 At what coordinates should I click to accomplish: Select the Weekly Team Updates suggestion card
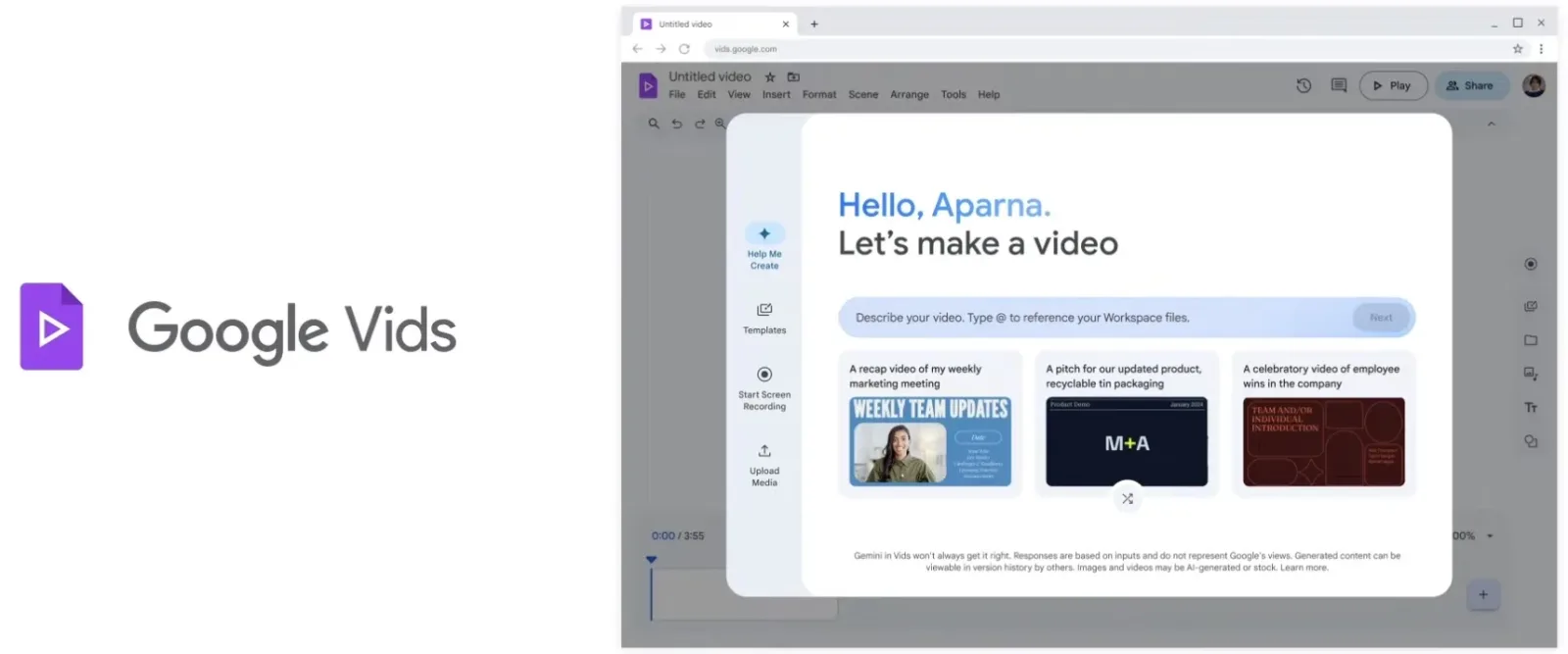pos(930,425)
